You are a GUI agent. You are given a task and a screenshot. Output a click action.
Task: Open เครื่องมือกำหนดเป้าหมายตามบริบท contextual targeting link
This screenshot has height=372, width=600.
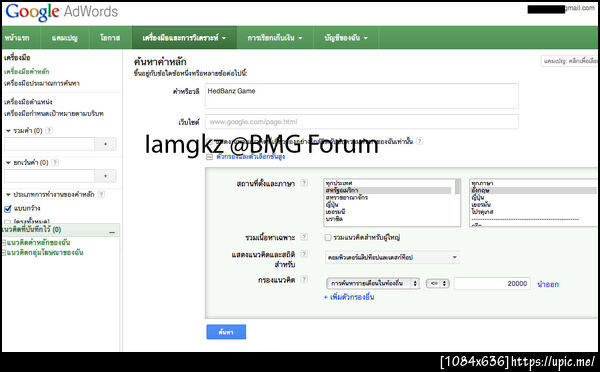point(54,113)
